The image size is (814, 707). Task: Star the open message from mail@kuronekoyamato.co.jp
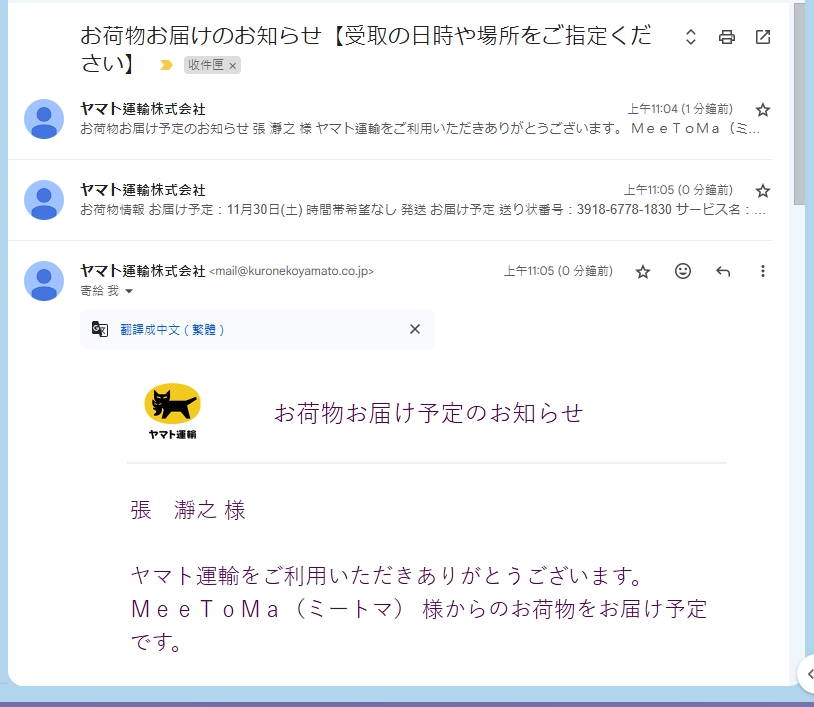(x=643, y=271)
